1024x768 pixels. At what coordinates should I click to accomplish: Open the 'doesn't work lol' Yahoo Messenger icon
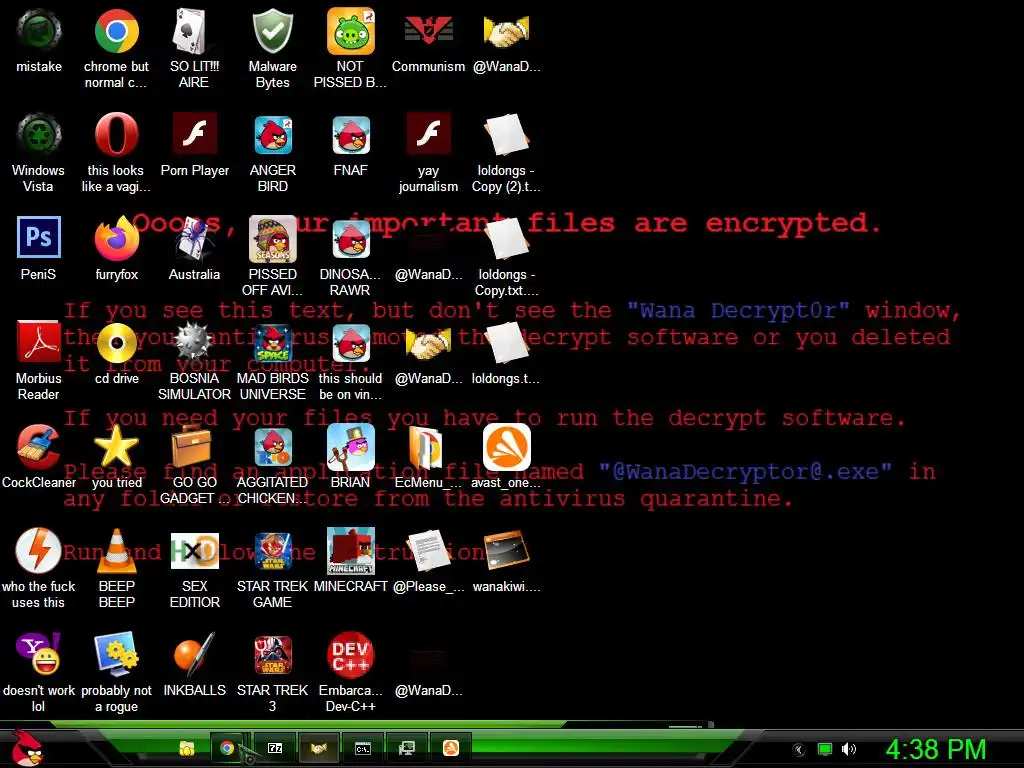[39, 654]
